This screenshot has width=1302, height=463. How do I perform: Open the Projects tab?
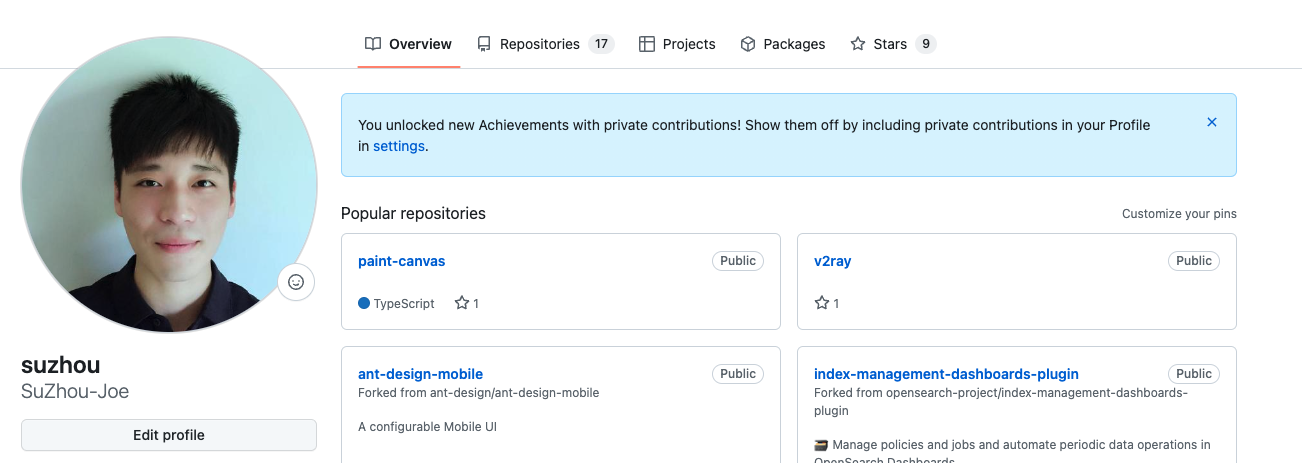point(677,44)
